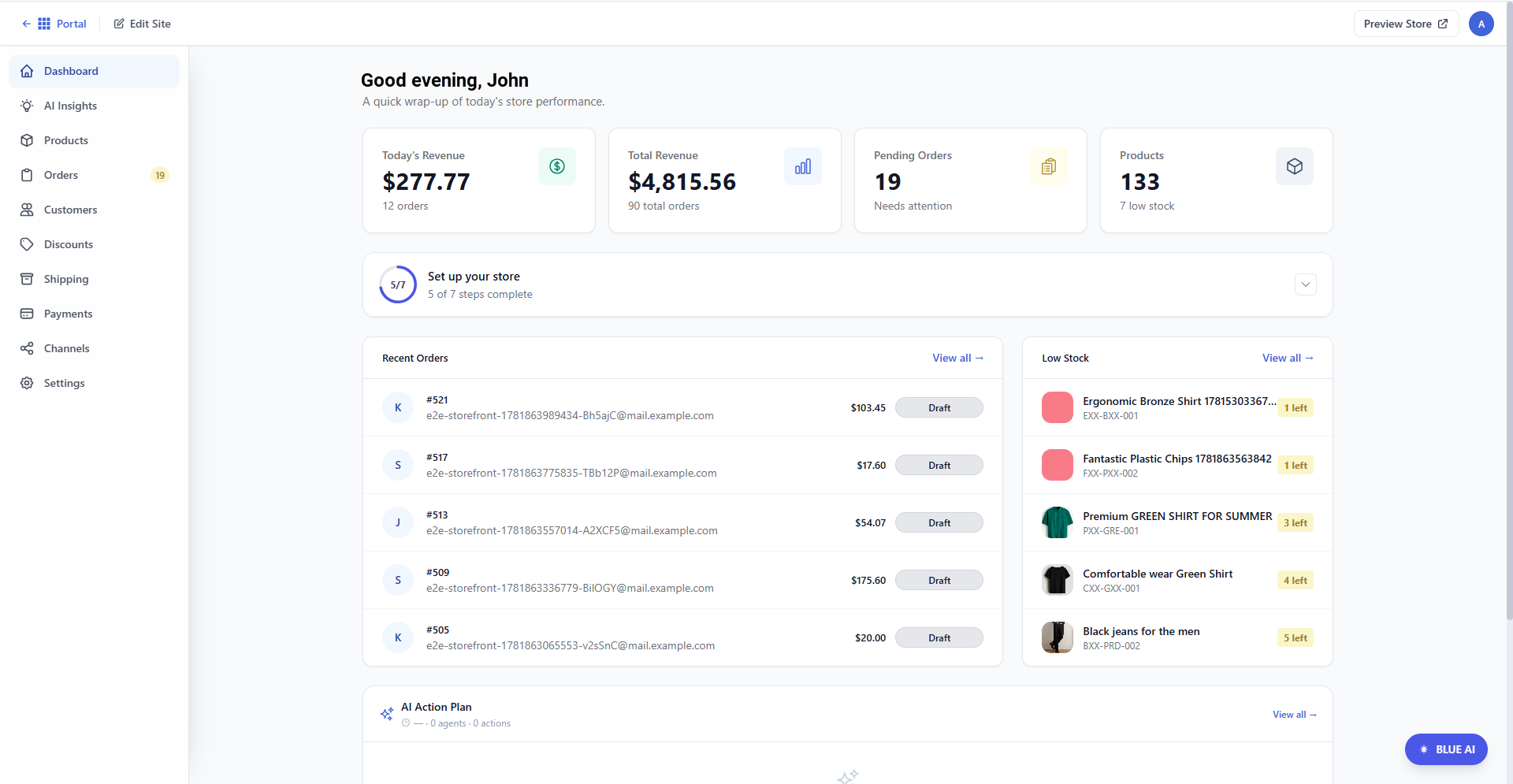Click the Black jeans for the men thumbnail

(x=1058, y=637)
